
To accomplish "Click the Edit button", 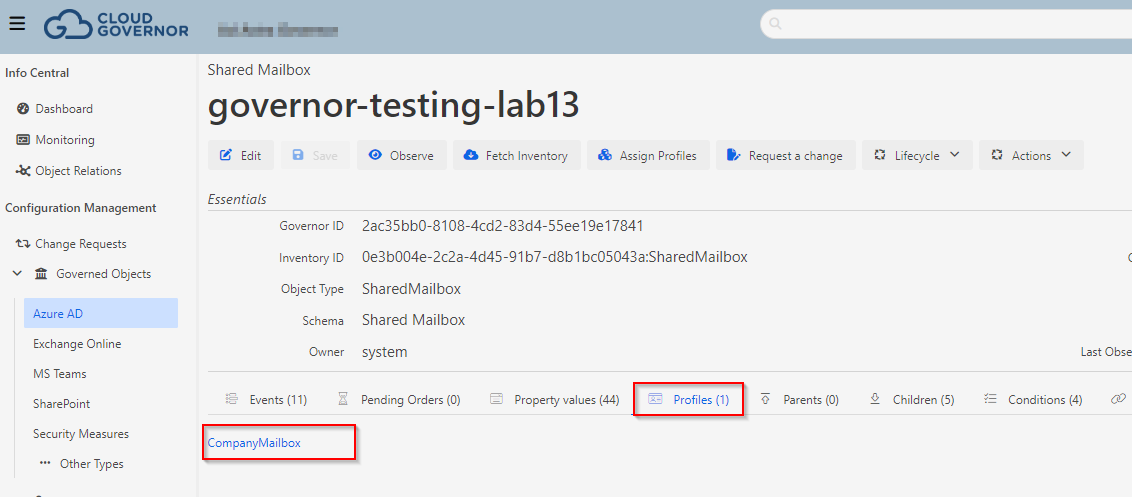I will point(240,156).
